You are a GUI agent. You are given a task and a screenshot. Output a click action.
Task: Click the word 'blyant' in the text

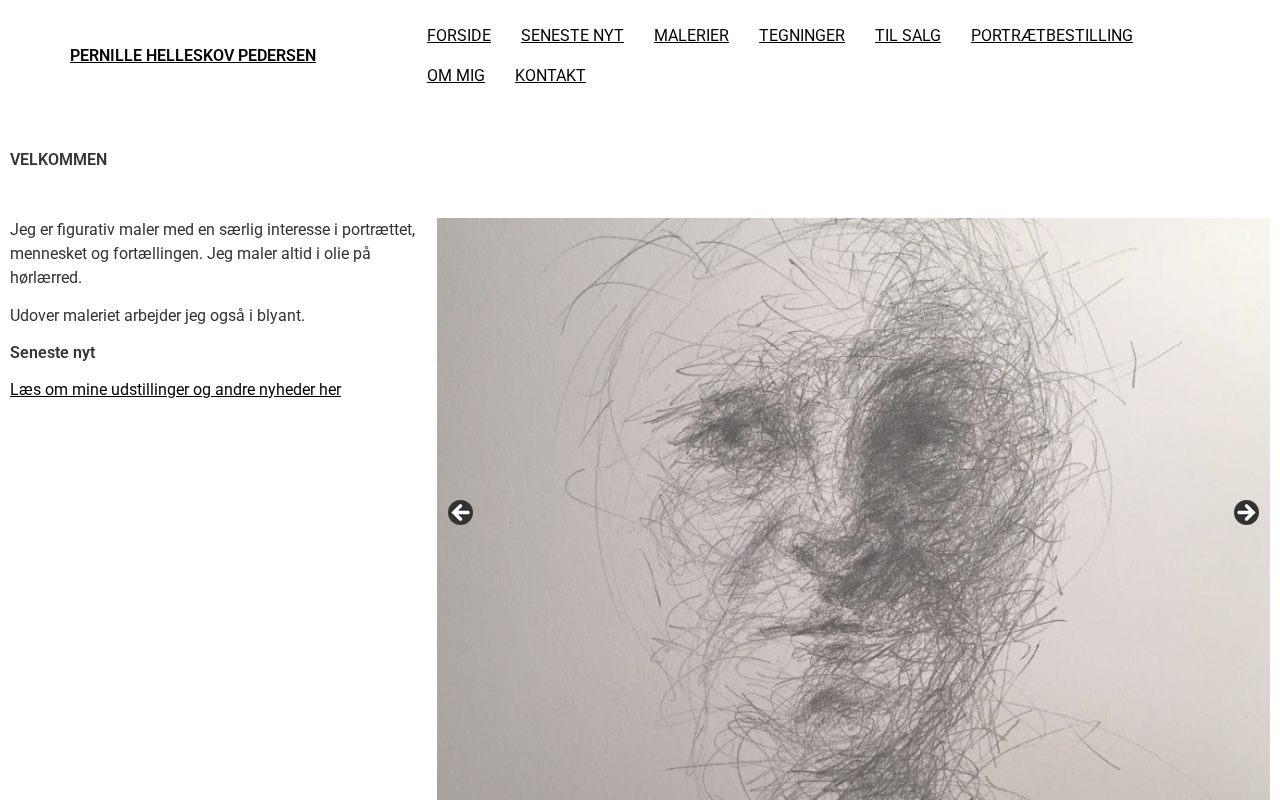[x=278, y=316]
